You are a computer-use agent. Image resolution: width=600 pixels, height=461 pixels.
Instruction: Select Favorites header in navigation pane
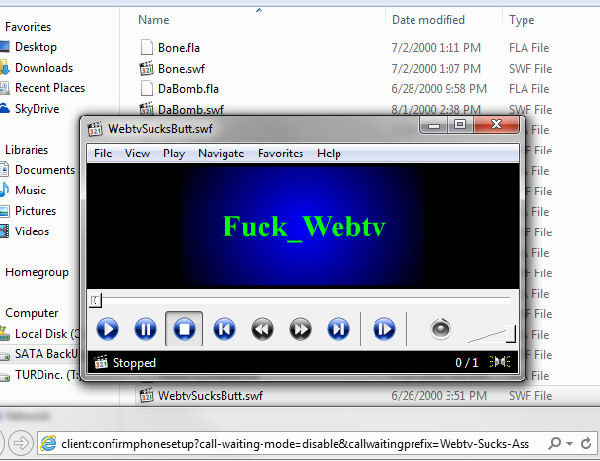[x=28, y=27]
